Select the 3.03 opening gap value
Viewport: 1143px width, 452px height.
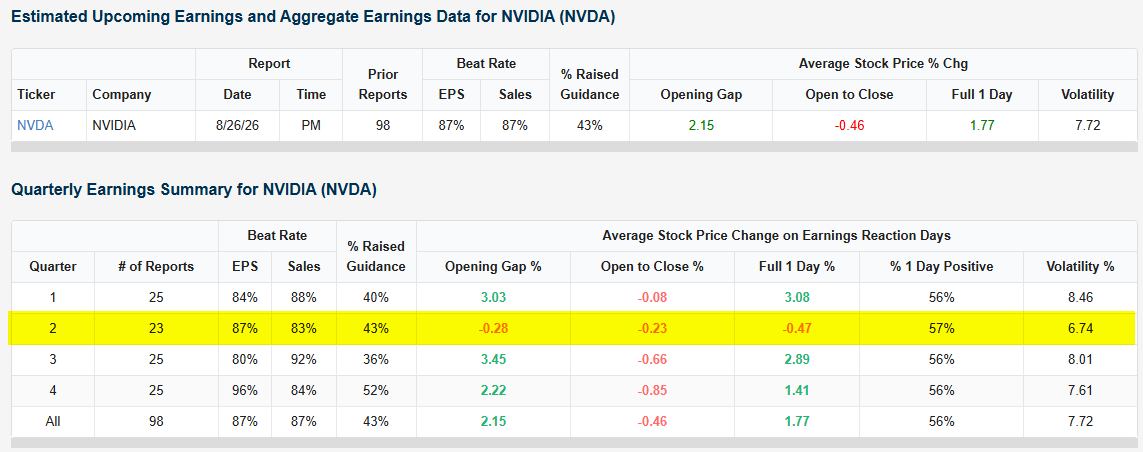pyautogui.click(x=494, y=297)
